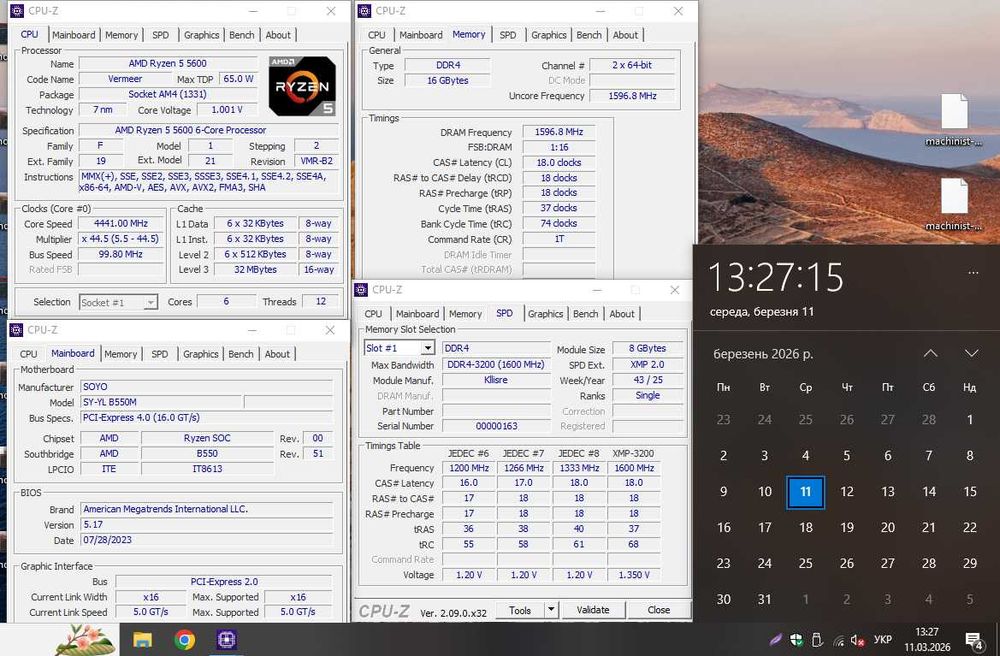Screen dimensions: 1000x656
Task: Select the highlighted date 11 in calendar
Action: pyautogui.click(x=805, y=492)
